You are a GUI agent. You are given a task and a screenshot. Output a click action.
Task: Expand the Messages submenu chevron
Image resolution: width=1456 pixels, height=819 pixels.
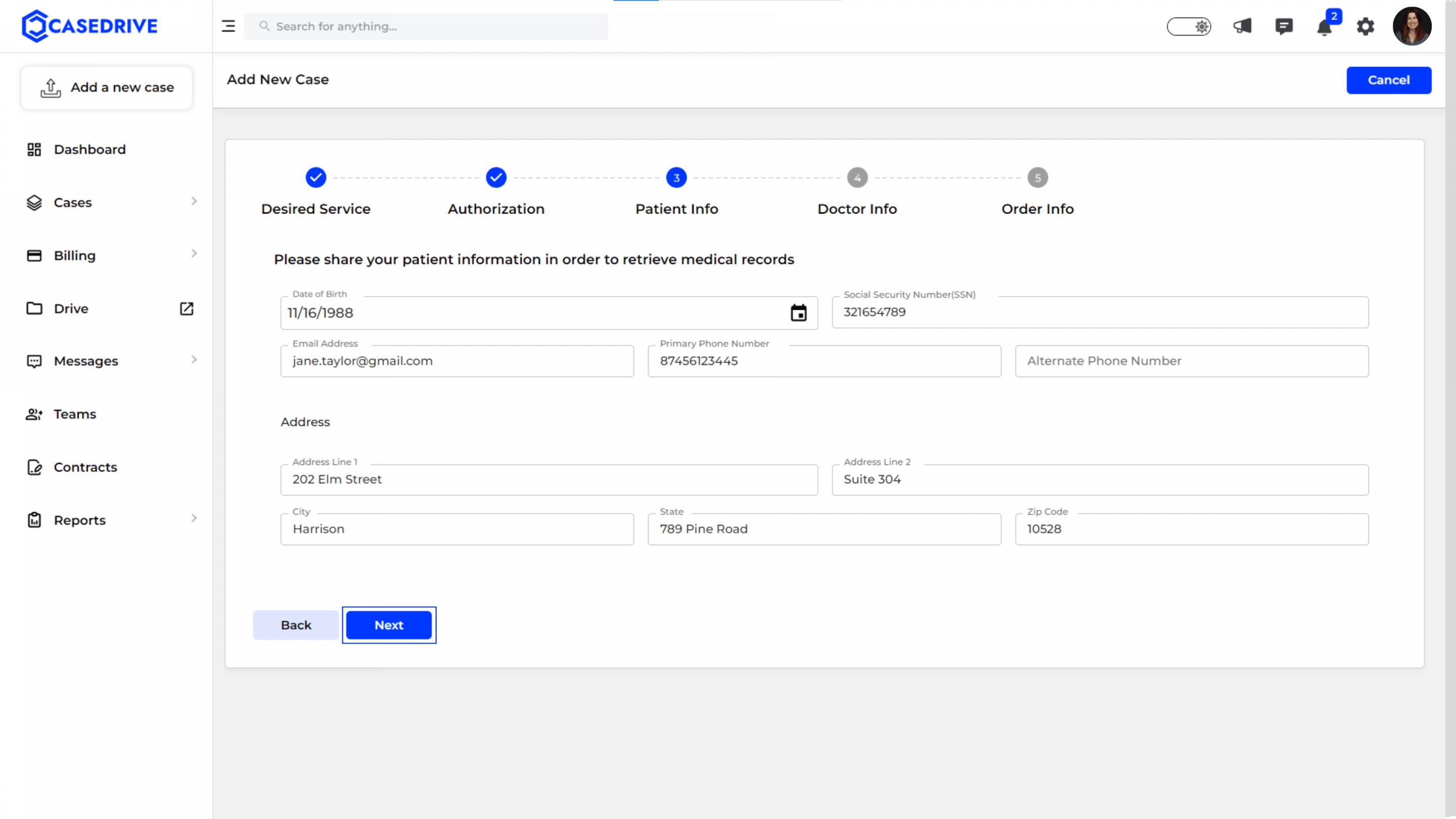pyautogui.click(x=194, y=359)
